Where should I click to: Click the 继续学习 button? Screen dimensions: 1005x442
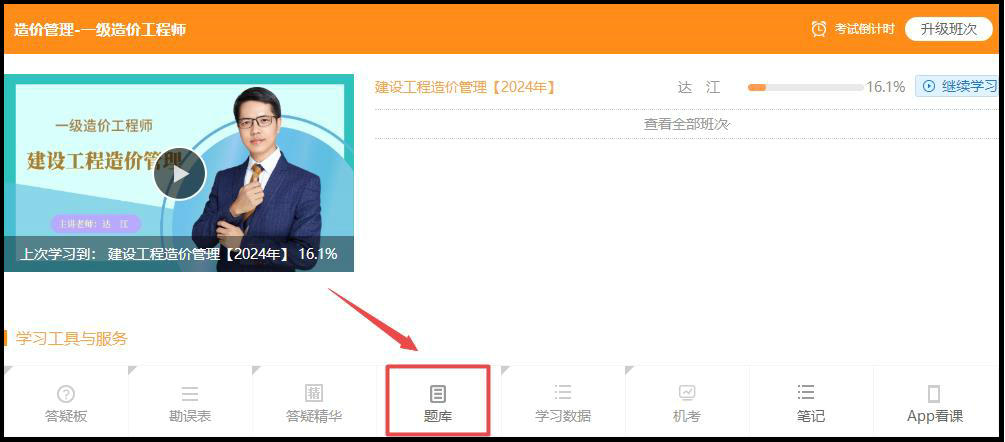pyautogui.click(x=958, y=87)
